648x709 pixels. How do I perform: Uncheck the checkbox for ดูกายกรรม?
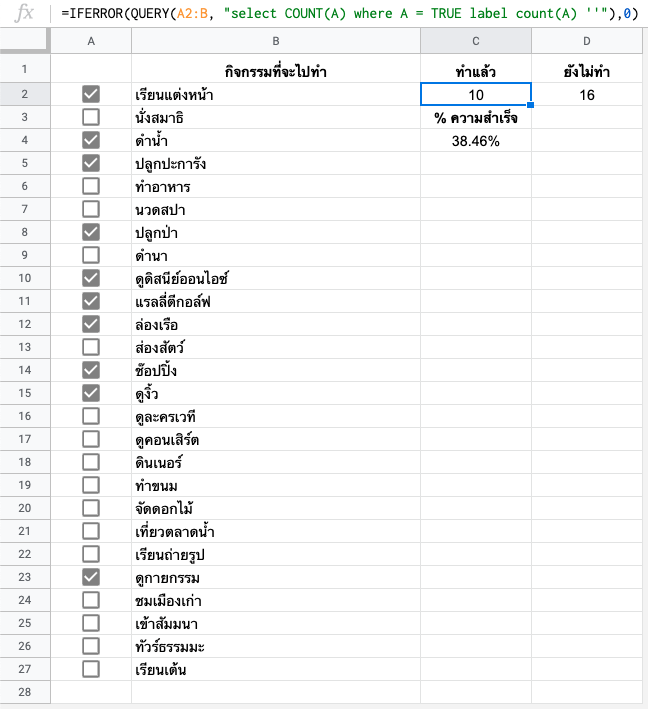coord(91,577)
